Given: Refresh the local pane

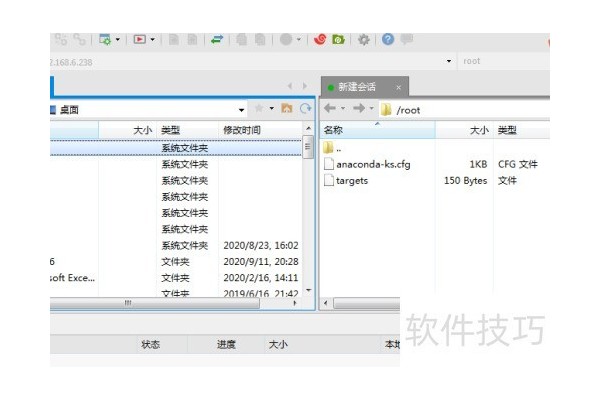Looking at the screenshot, I should tap(305, 109).
